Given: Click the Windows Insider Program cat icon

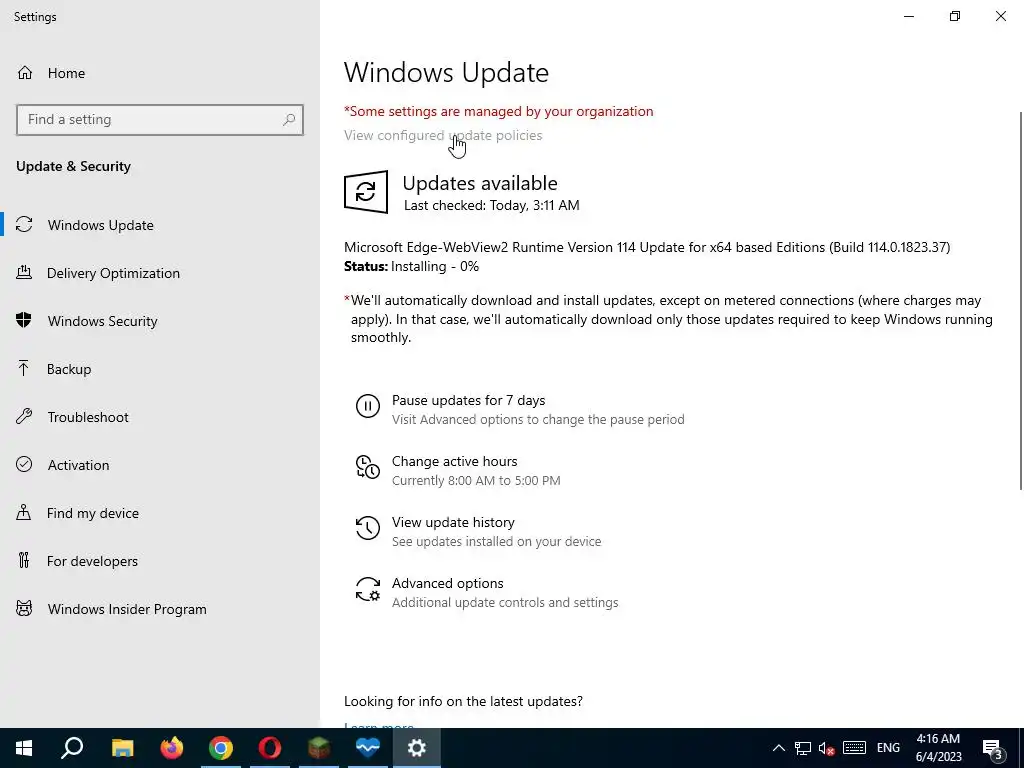Looking at the screenshot, I should 24,609.
